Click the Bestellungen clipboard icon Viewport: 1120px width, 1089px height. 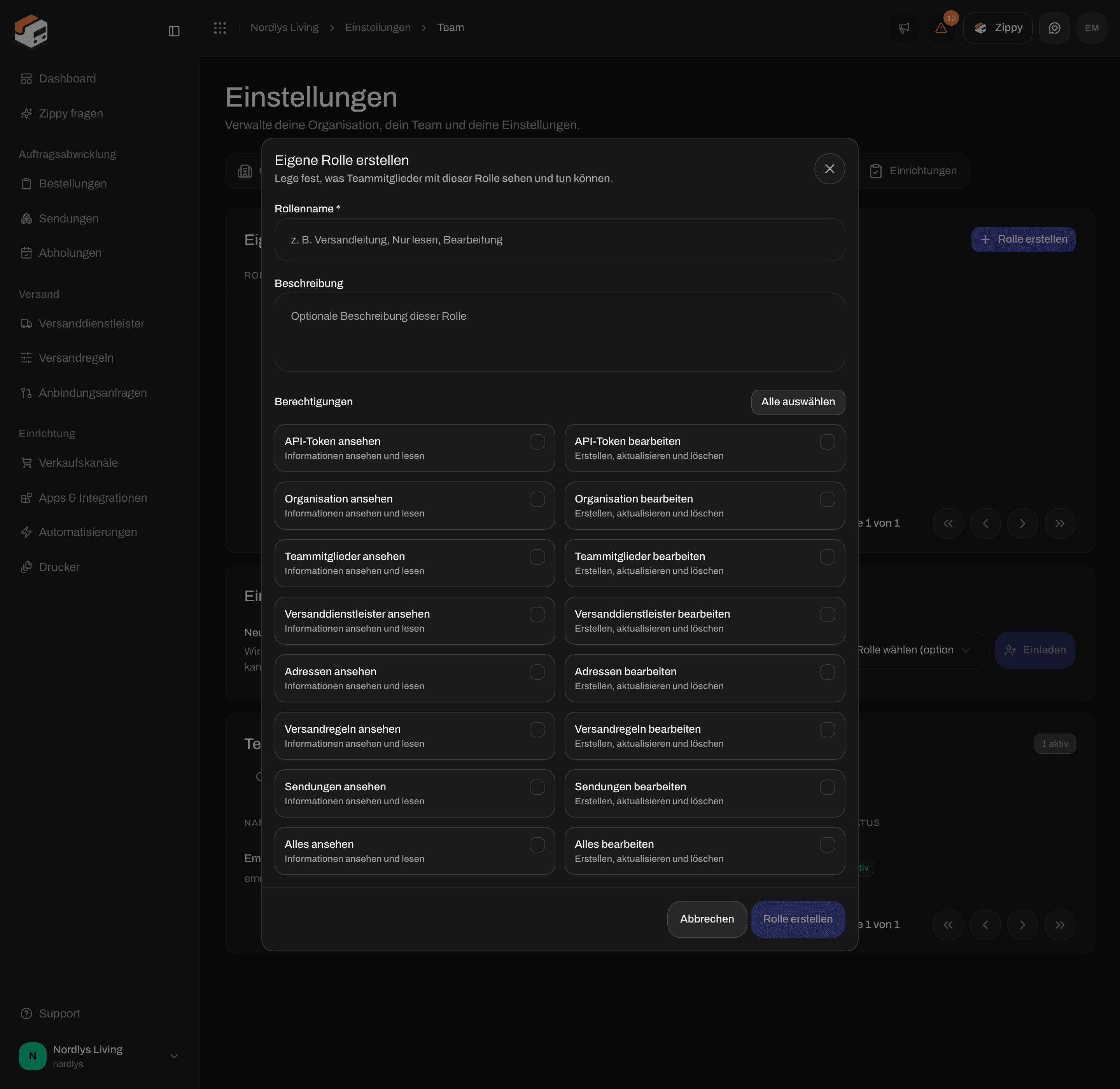click(26, 184)
